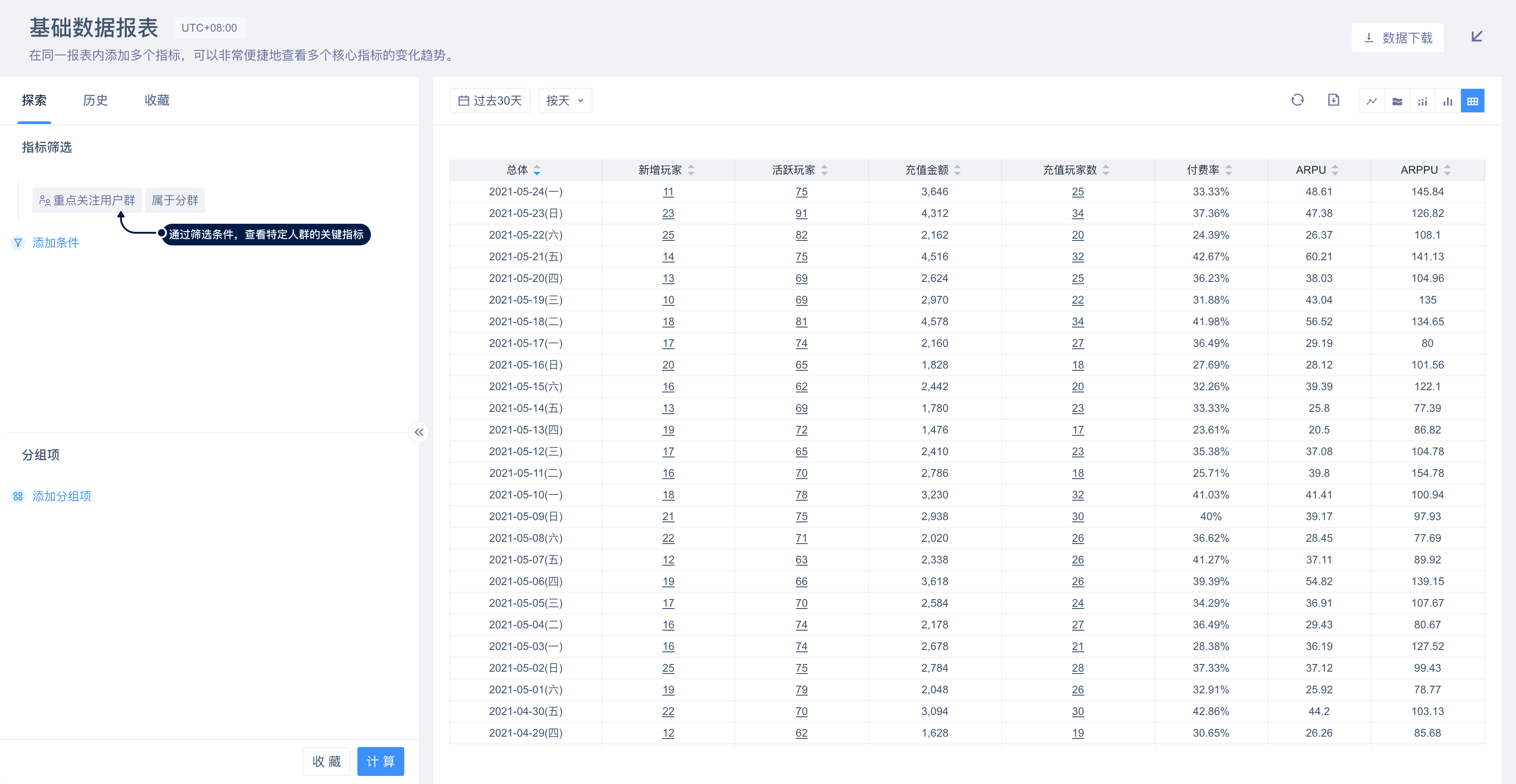Select the table view icon
The height and width of the screenshot is (784, 1516).
pyautogui.click(x=1472, y=101)
